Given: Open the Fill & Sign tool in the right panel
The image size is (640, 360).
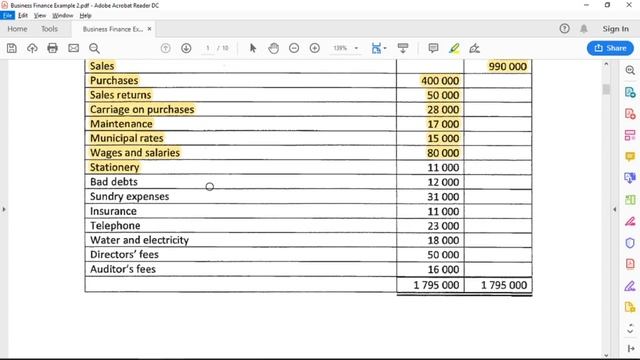Looking at the screenshot, I should 630,286.
